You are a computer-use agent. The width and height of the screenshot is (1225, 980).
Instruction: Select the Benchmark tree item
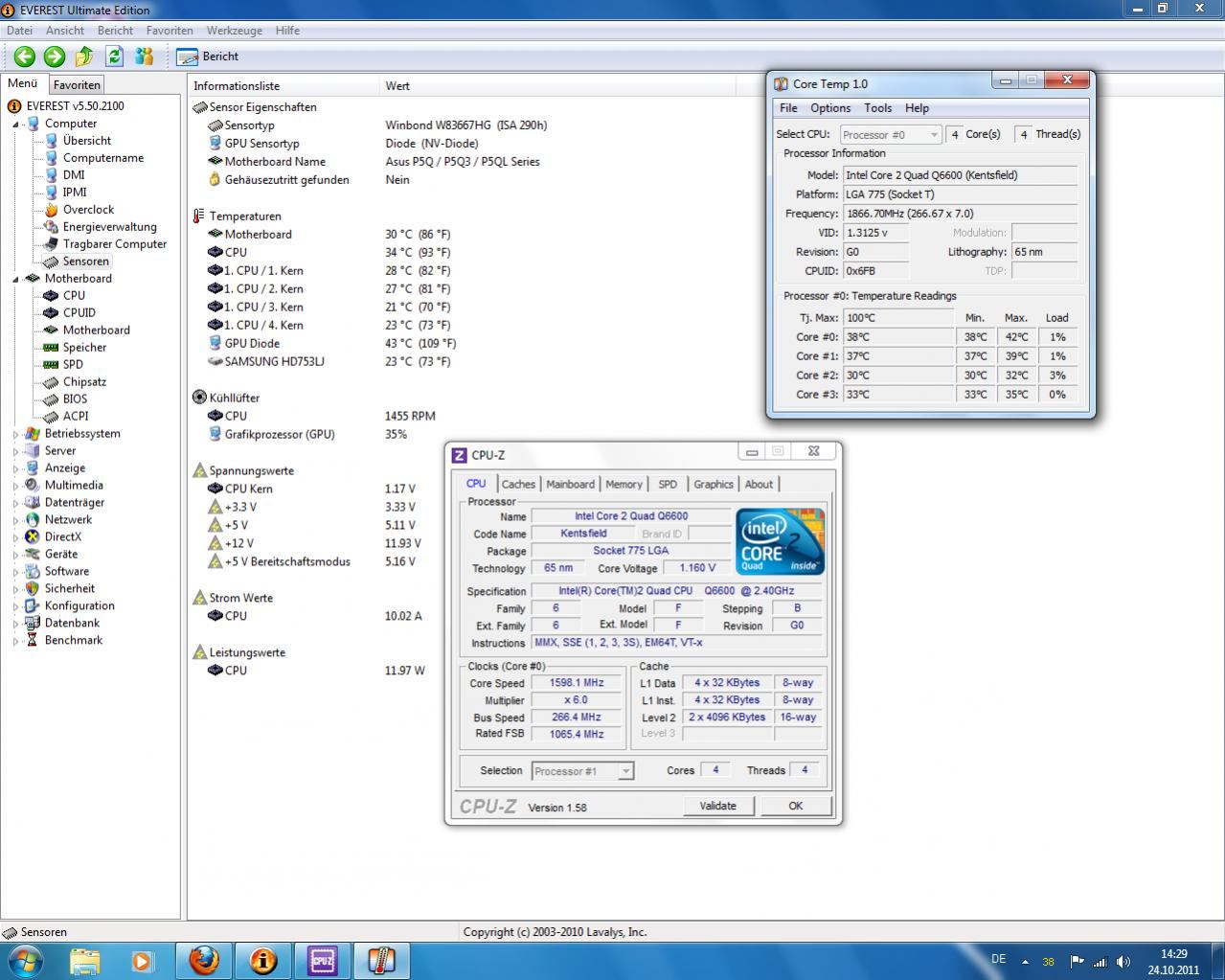74,641
